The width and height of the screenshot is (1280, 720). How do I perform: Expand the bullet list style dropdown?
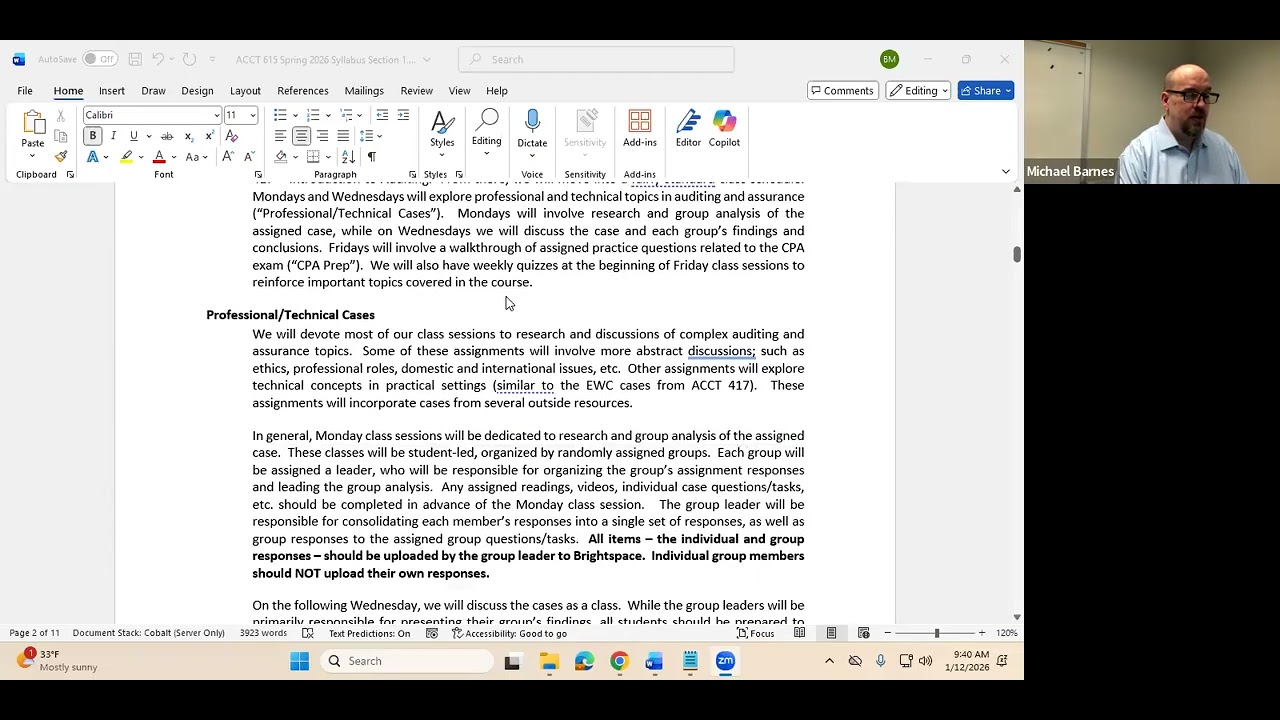295,115
